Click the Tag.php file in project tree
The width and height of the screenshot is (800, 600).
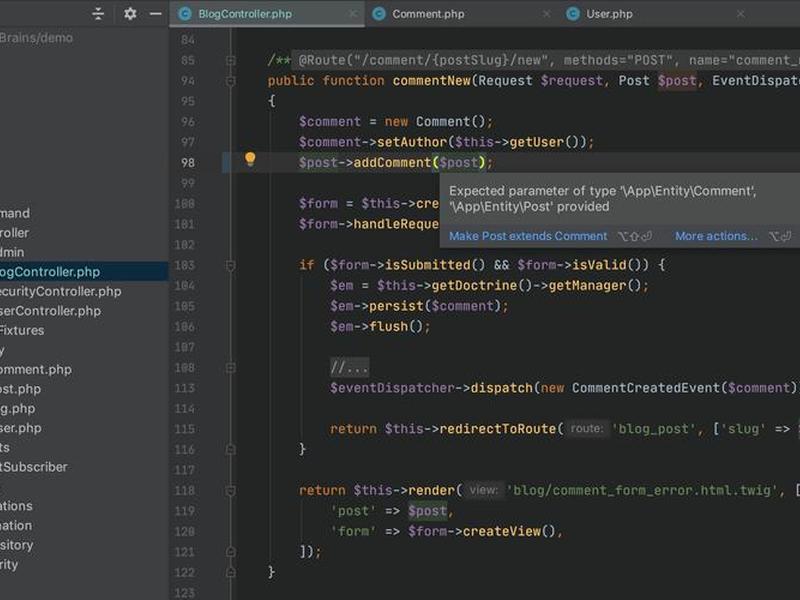(x=18, y=409)
